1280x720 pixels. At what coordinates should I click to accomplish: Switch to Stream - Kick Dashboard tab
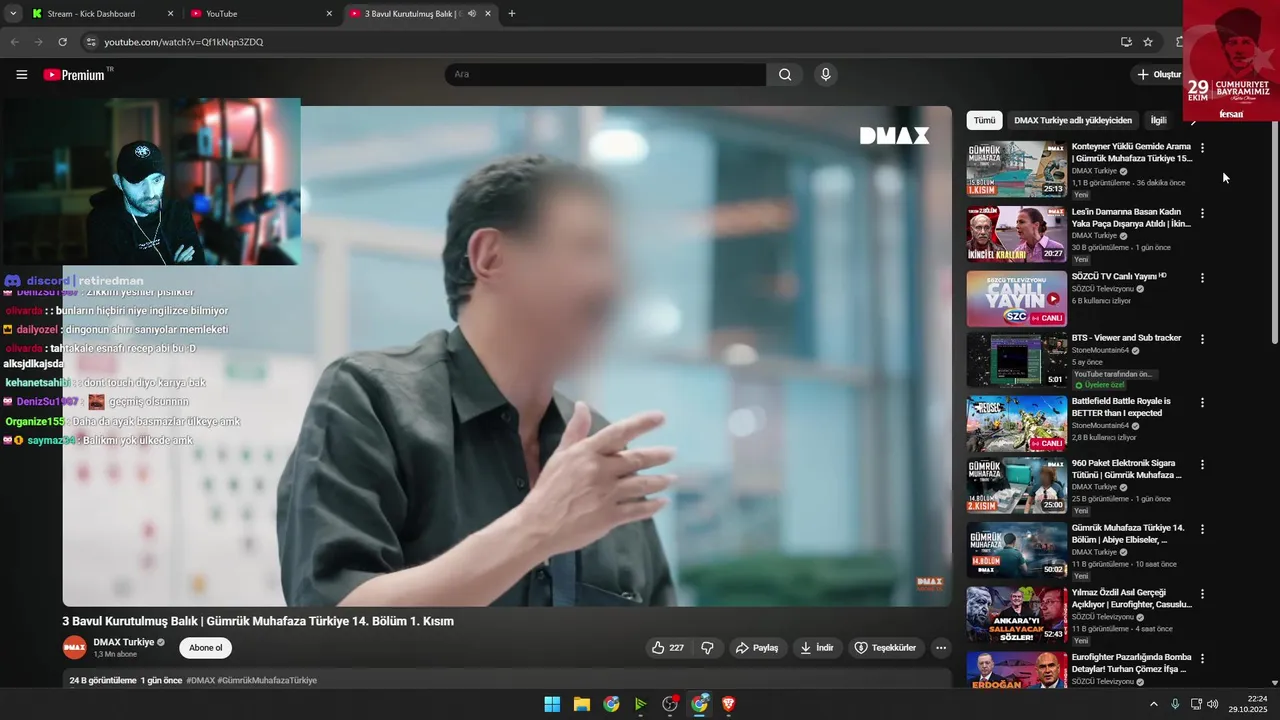pyautogui.click(x=92, y=14)
